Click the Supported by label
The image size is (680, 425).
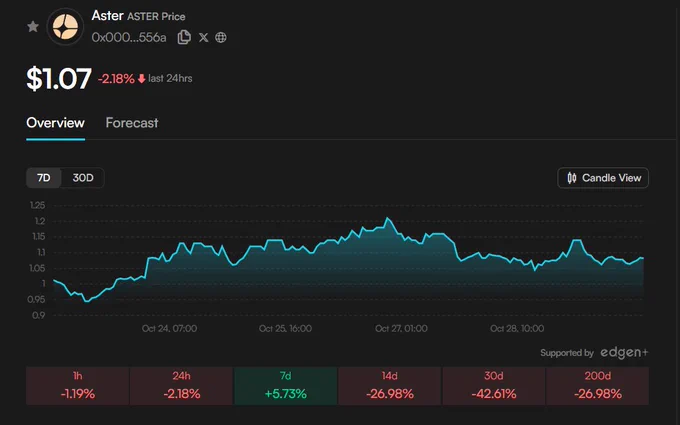[567, 353]
